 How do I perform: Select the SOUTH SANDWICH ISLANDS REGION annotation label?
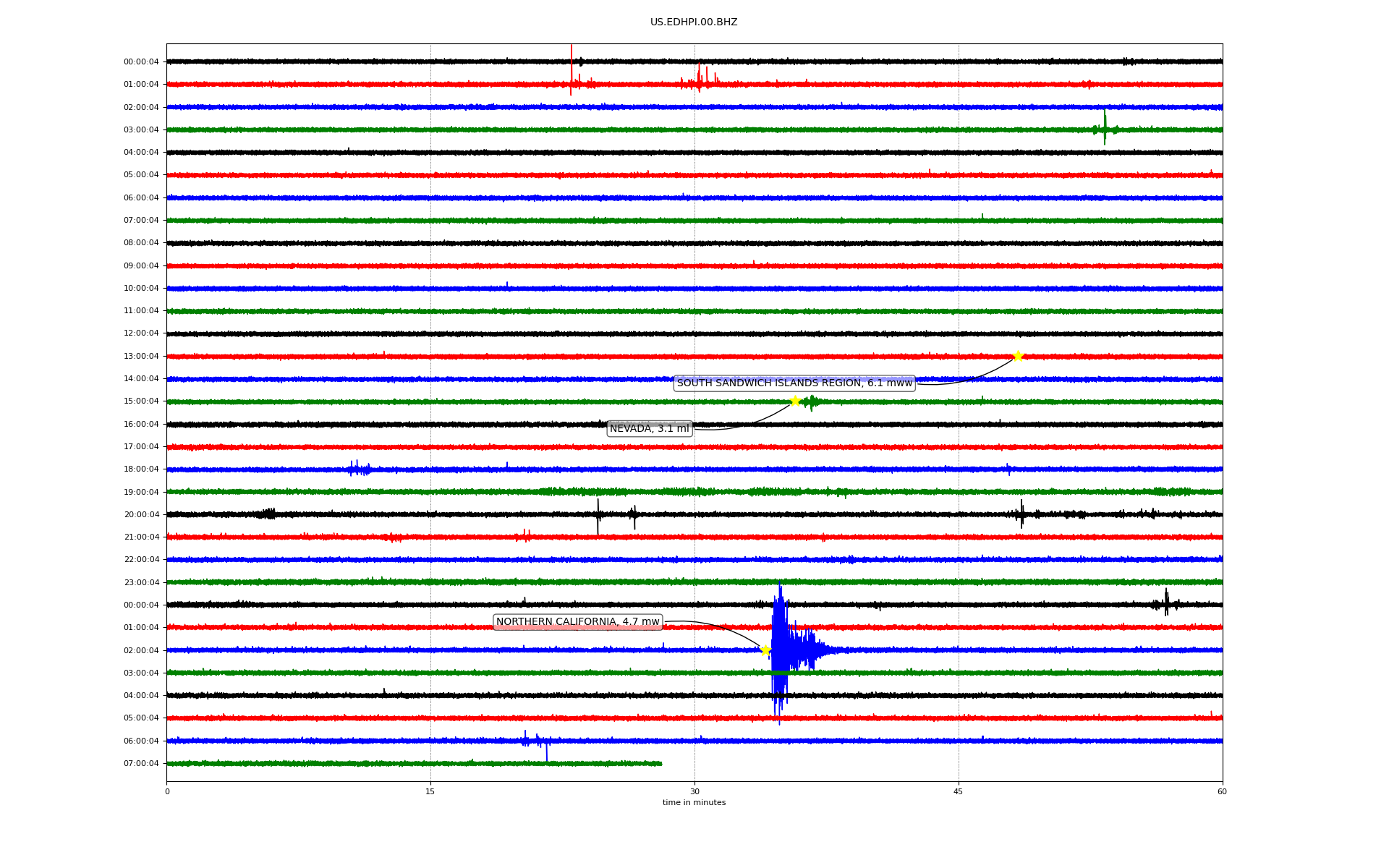pos(794,383)
